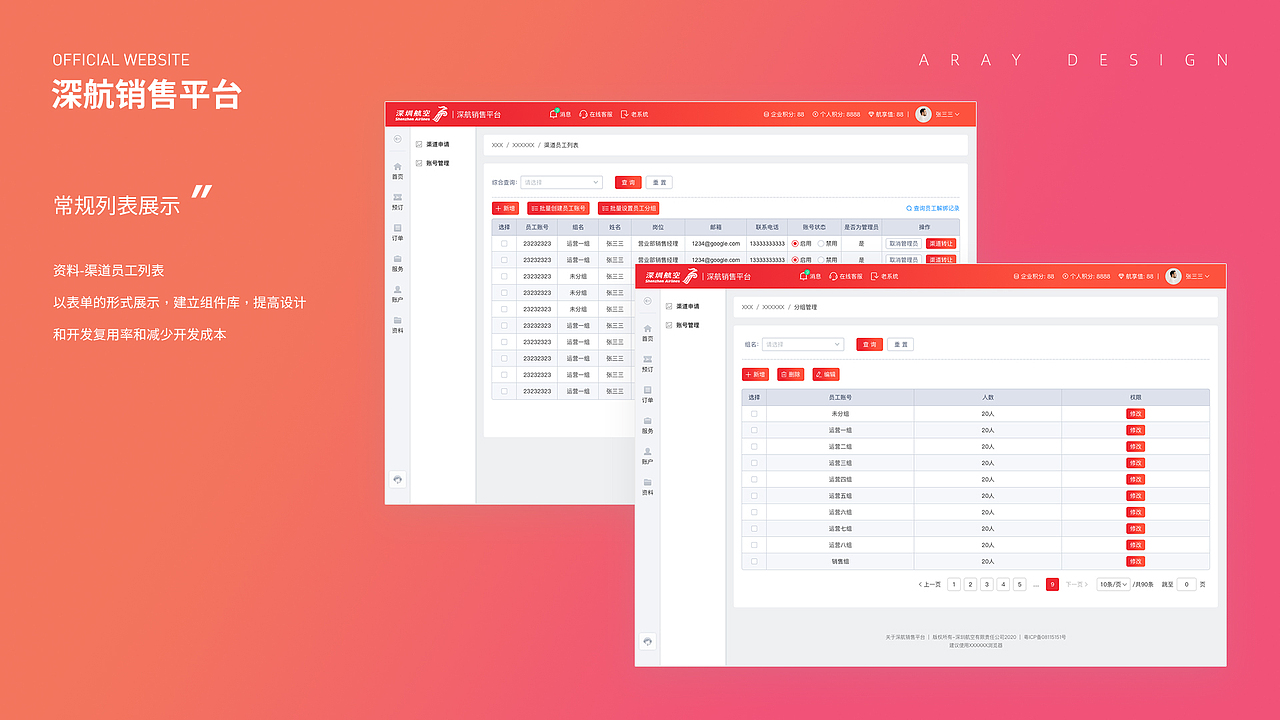Go to pagination page 5
This screenshot has width=1280, height=720.
pos(1020,584)
